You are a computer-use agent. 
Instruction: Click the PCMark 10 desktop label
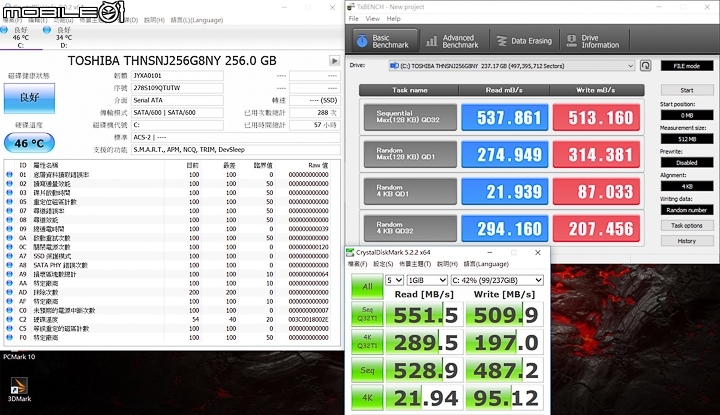coord(19,357)
